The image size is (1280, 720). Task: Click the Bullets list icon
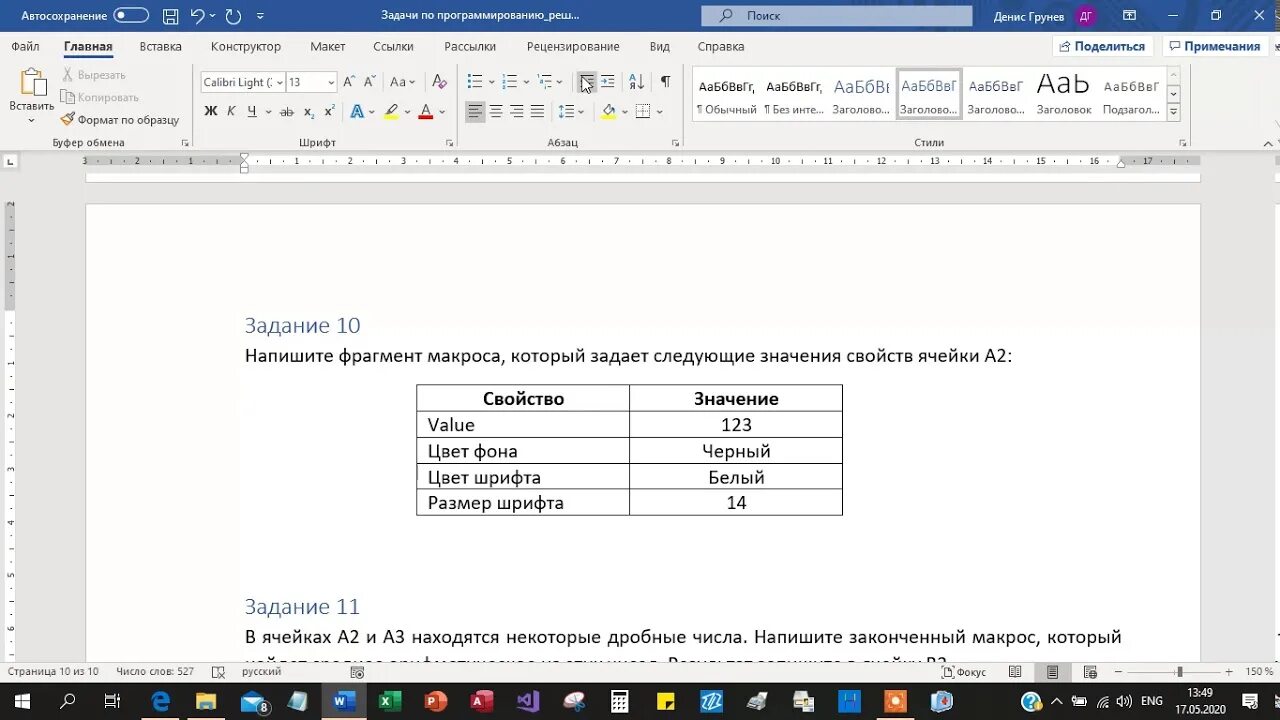coord(475,82)
